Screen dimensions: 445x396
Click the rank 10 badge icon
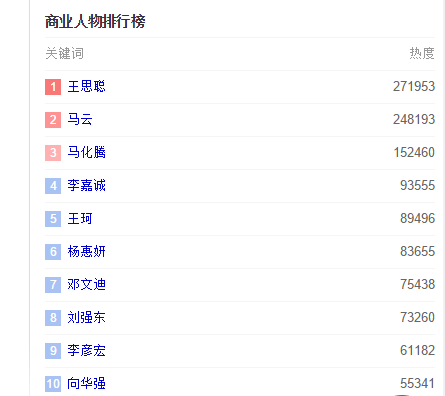tap(53, 384)
